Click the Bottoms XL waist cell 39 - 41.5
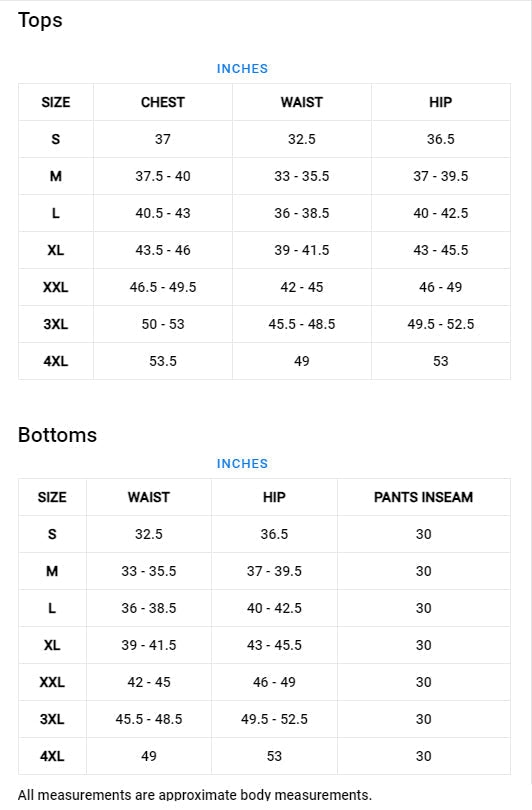This screenshot has height=810, width=532. [149, 645]
